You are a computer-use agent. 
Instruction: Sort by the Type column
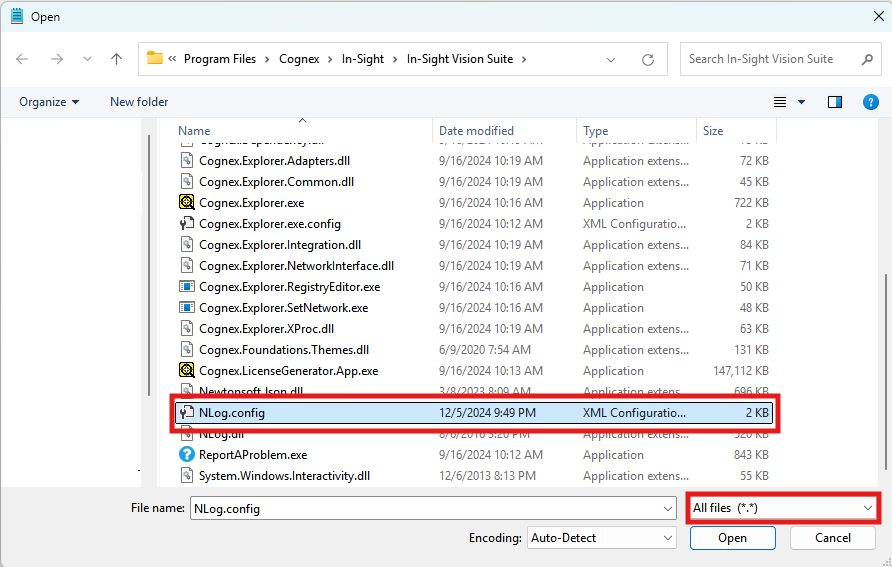tap(596, 131)
